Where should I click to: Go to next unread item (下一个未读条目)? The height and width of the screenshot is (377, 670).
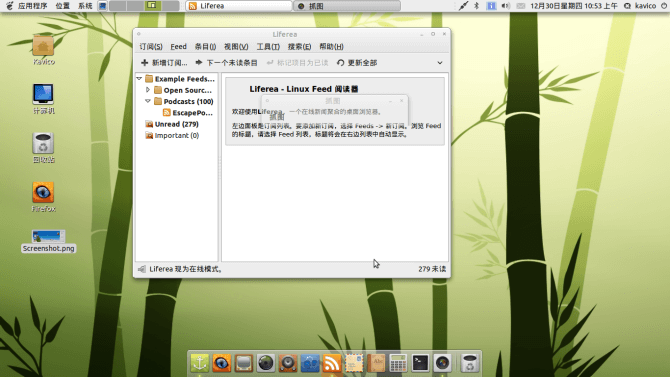[x=226, y=63]
